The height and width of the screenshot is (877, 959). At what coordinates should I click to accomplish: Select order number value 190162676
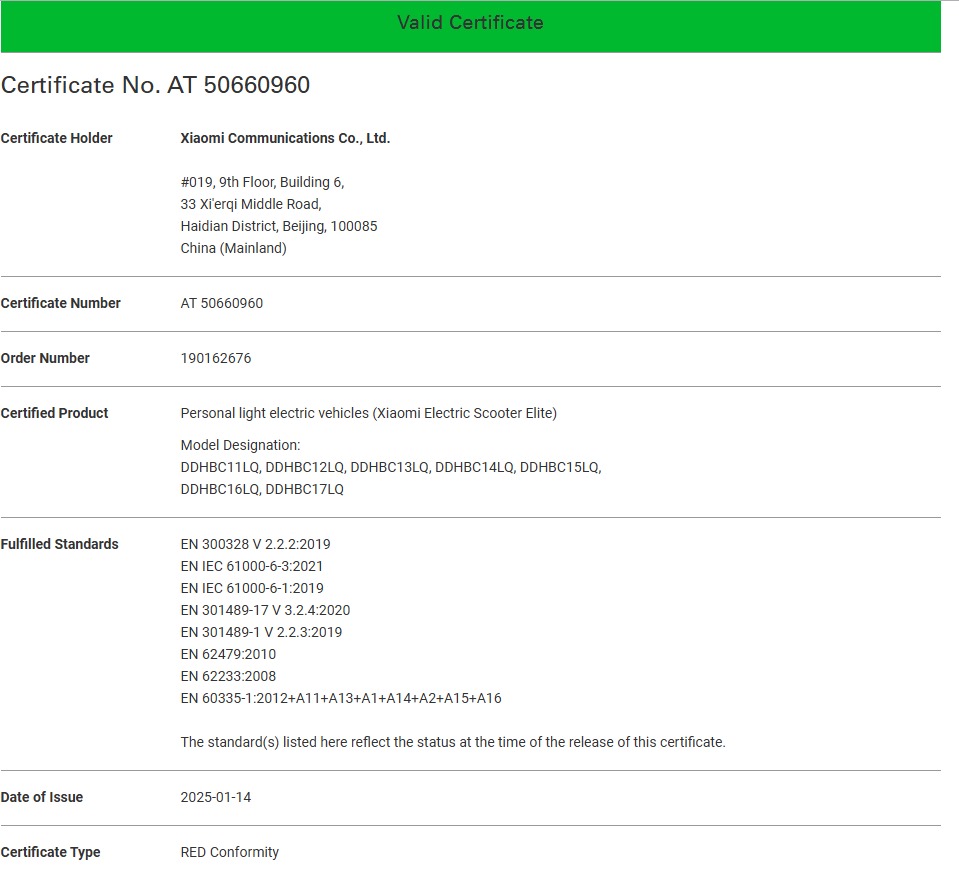point(216,358)
